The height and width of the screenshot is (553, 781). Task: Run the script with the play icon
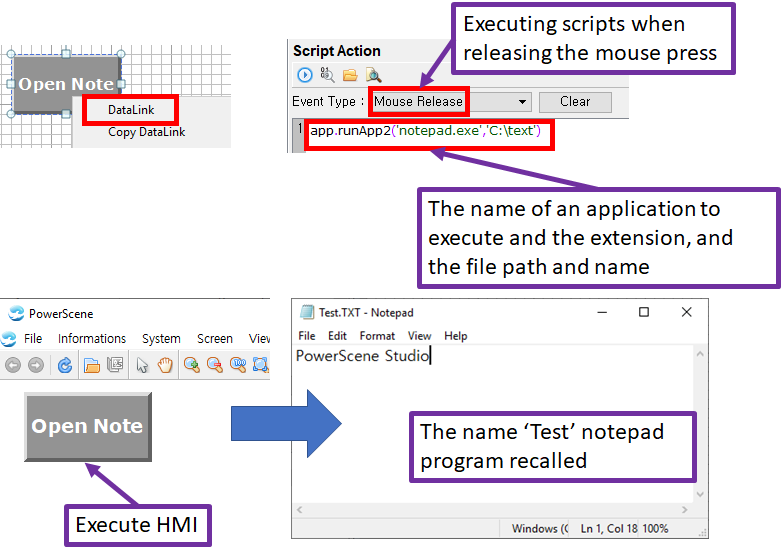coord(305,75)
